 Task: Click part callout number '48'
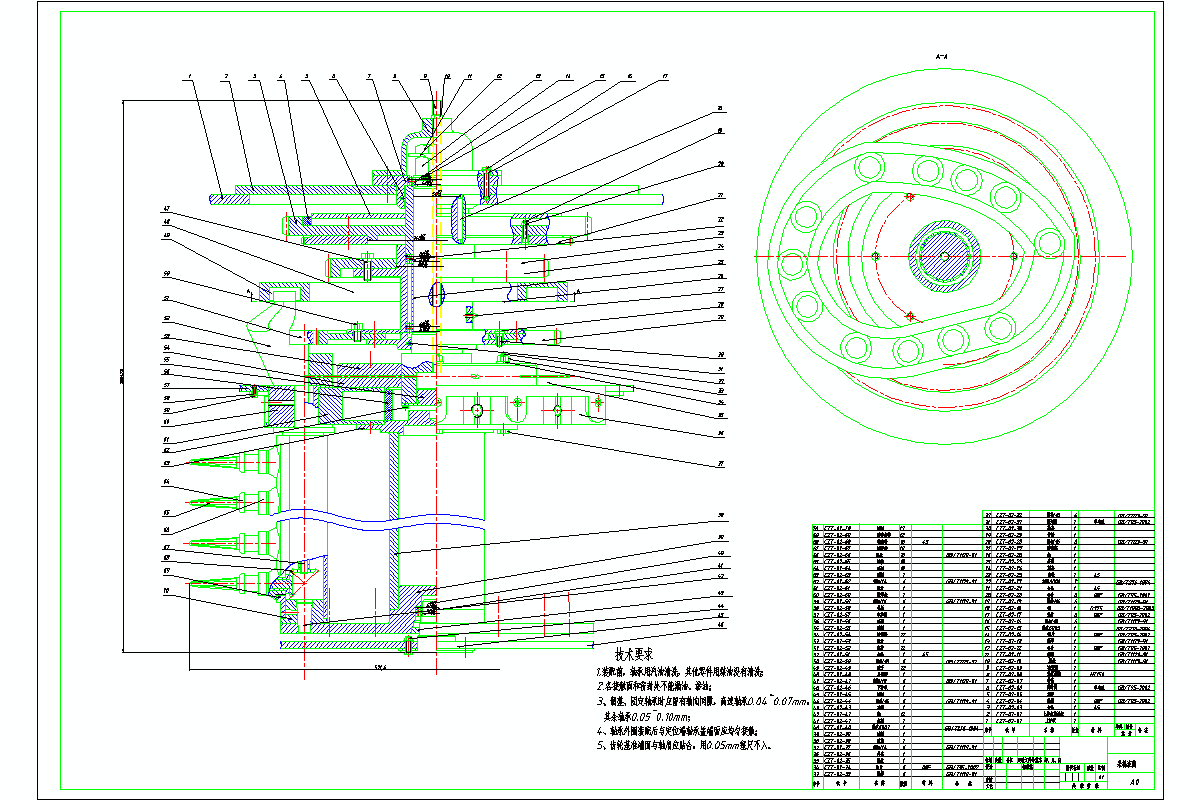(166, 222)
